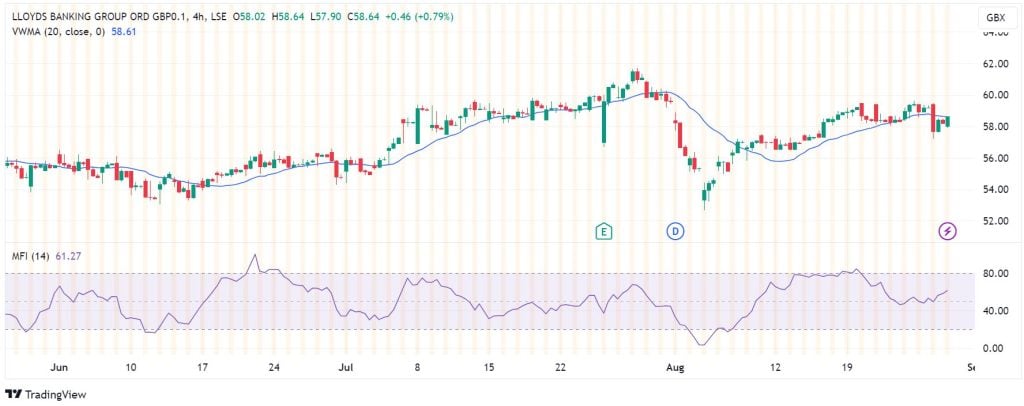This screenshot has height=406, width=1024.
Task: Click the 56.00 price axis label
Action: [995, 158]
